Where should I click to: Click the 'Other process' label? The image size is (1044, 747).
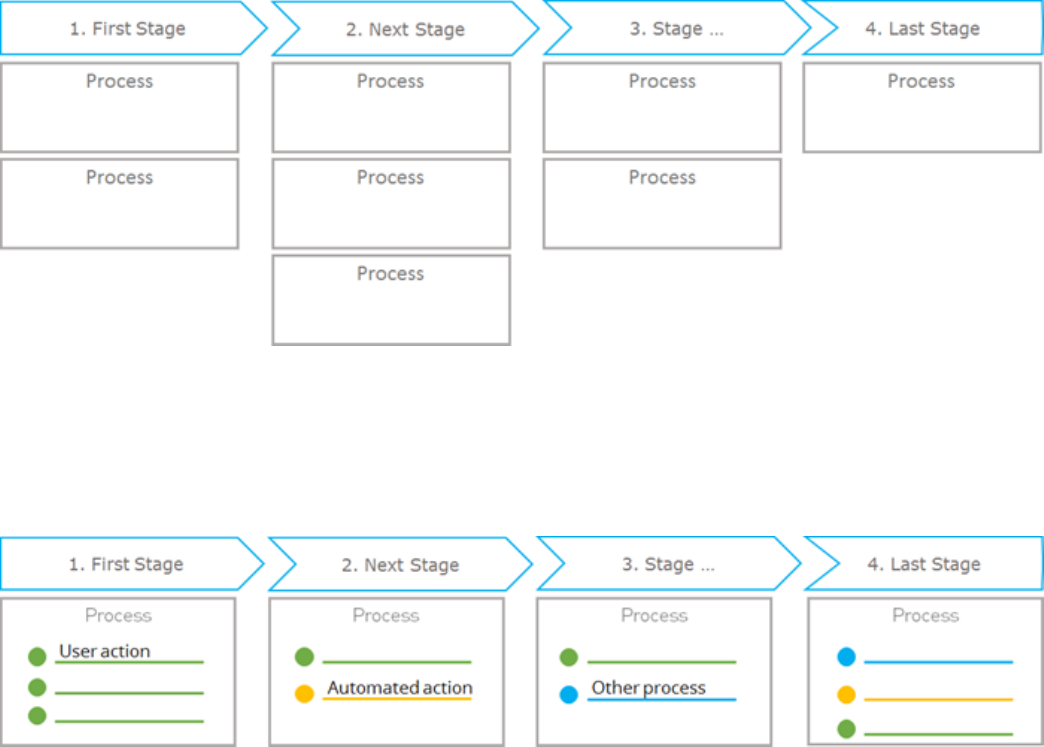648,688
